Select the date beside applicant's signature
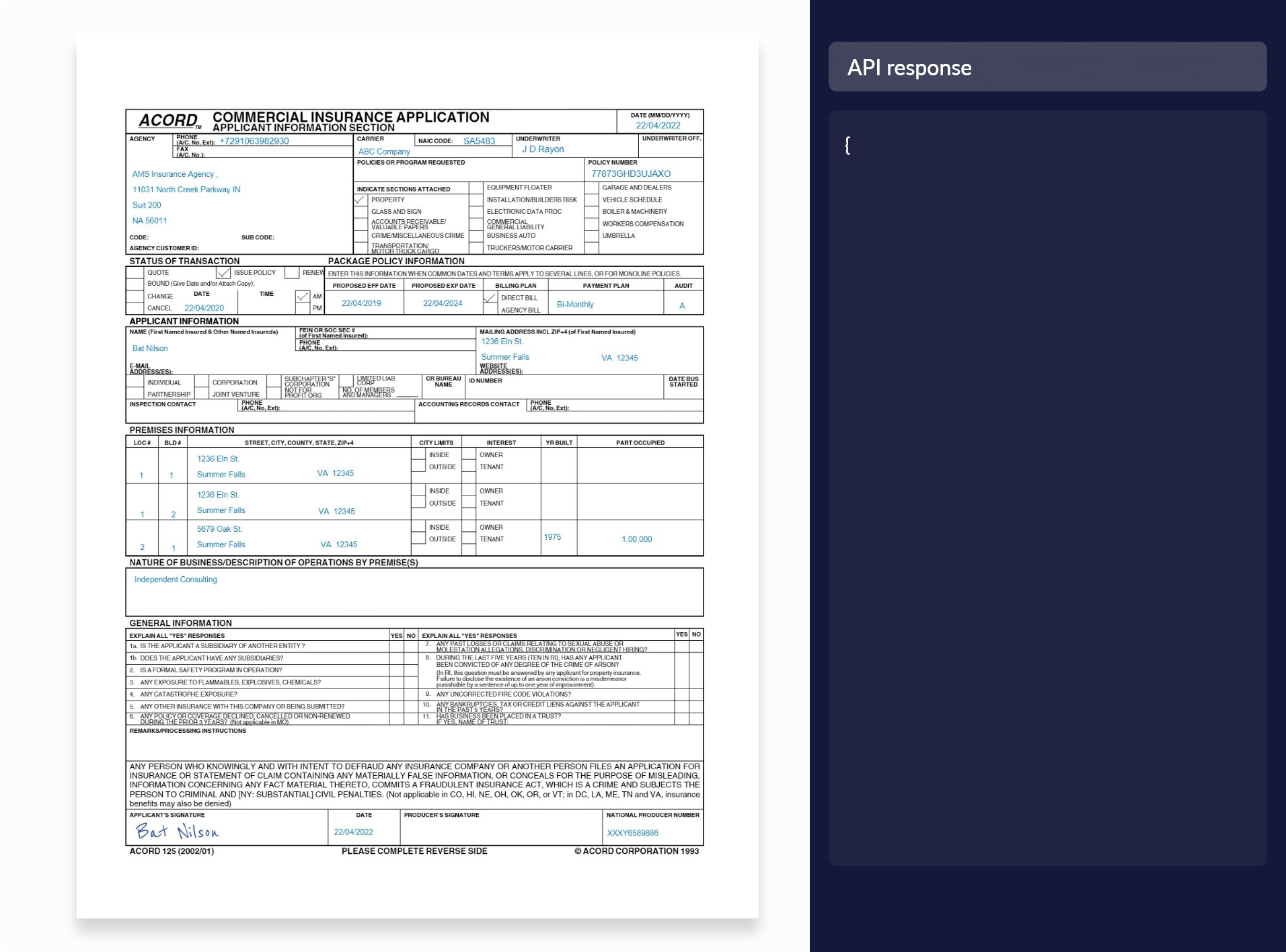The height and width of the screenshot is (952, 1286). [353, 832]
